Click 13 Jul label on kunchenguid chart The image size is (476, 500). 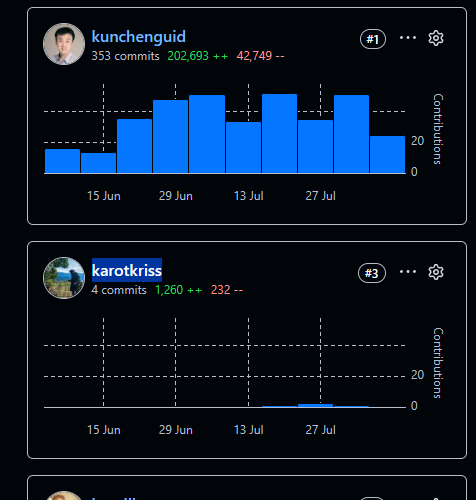[248, 196]
